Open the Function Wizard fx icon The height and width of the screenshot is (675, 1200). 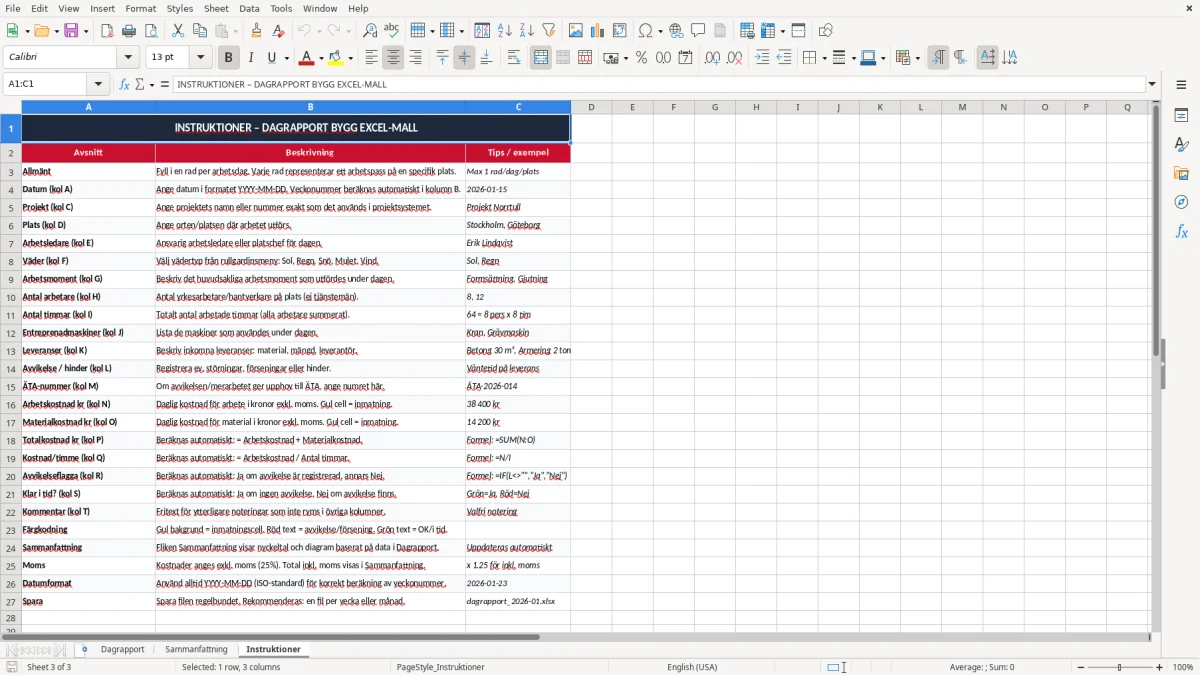pos(124,84)
